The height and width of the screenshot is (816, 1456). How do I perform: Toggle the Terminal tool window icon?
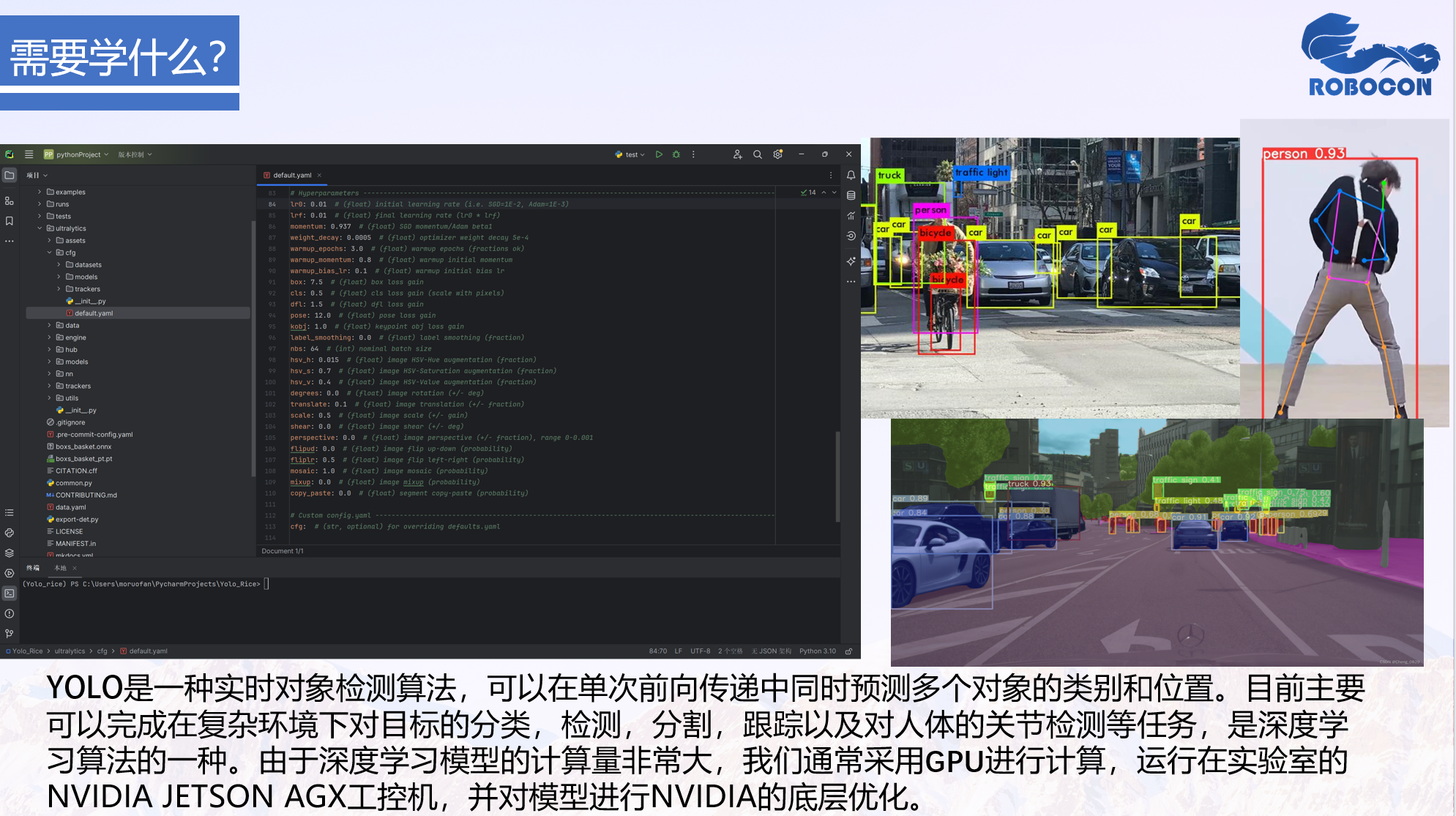pos(10,594)
